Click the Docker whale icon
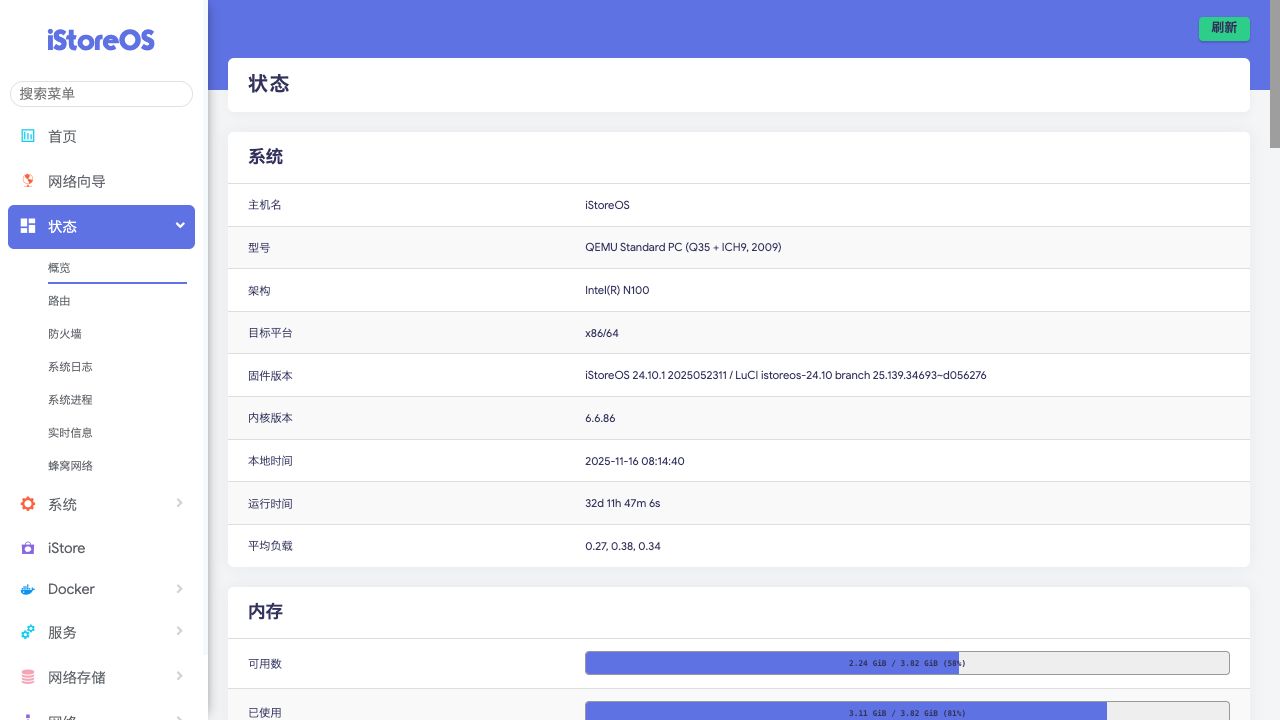 click(28, 590)
